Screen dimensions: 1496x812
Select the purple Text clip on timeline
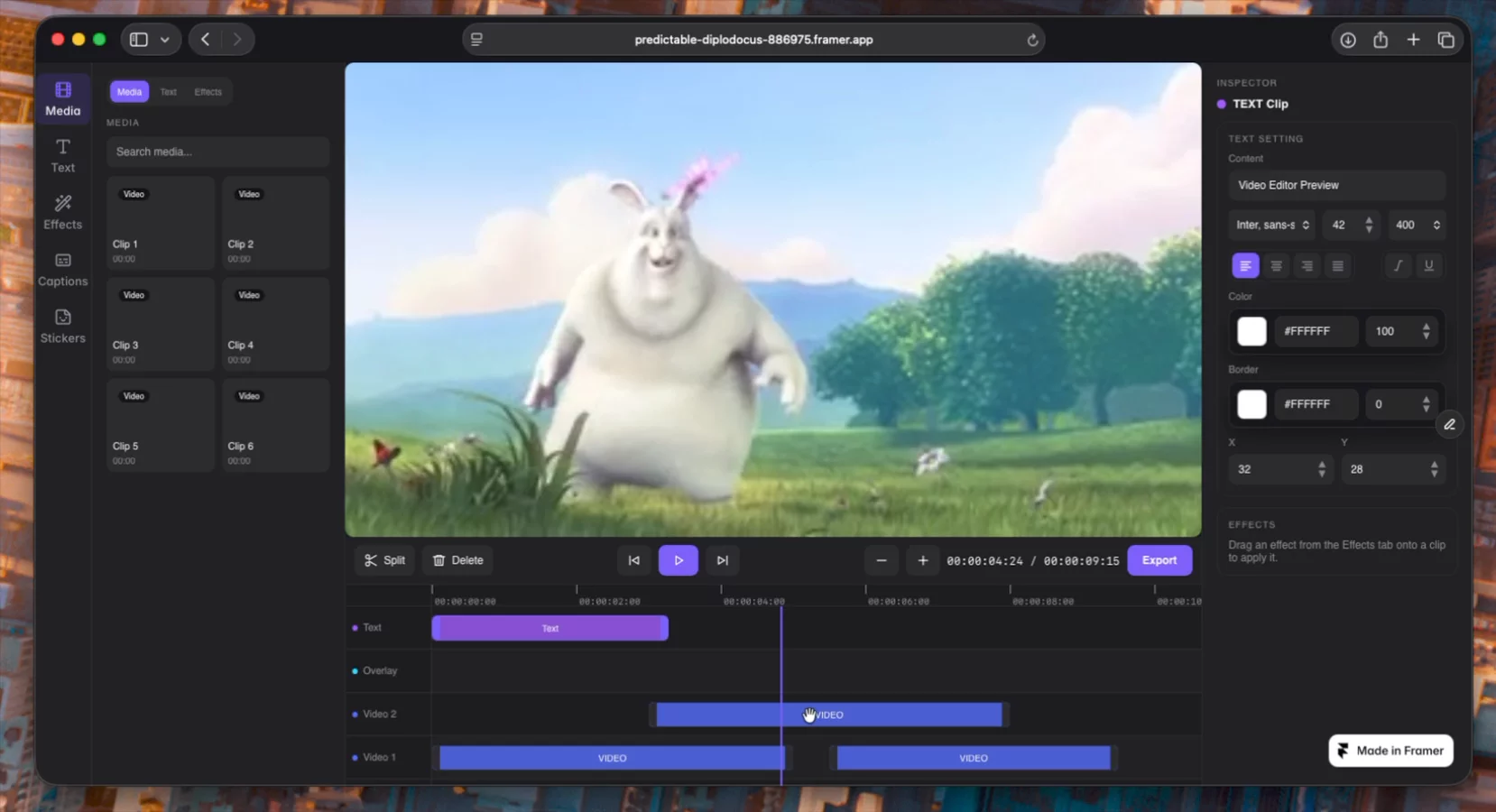pyautogui.click(x=550, y=628)
